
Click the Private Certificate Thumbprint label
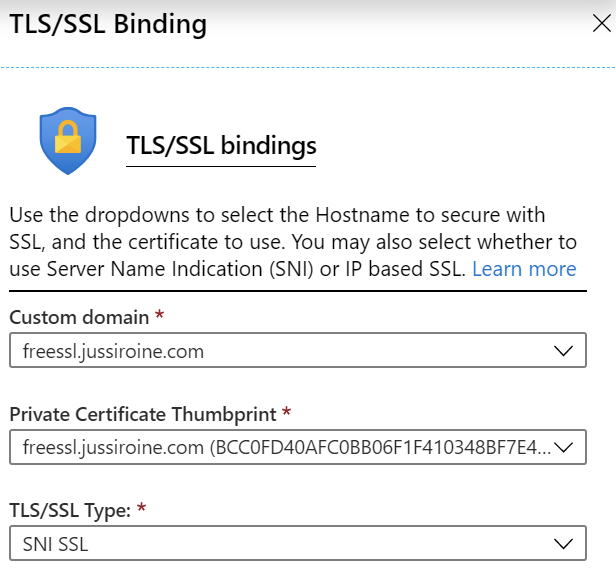143,414
